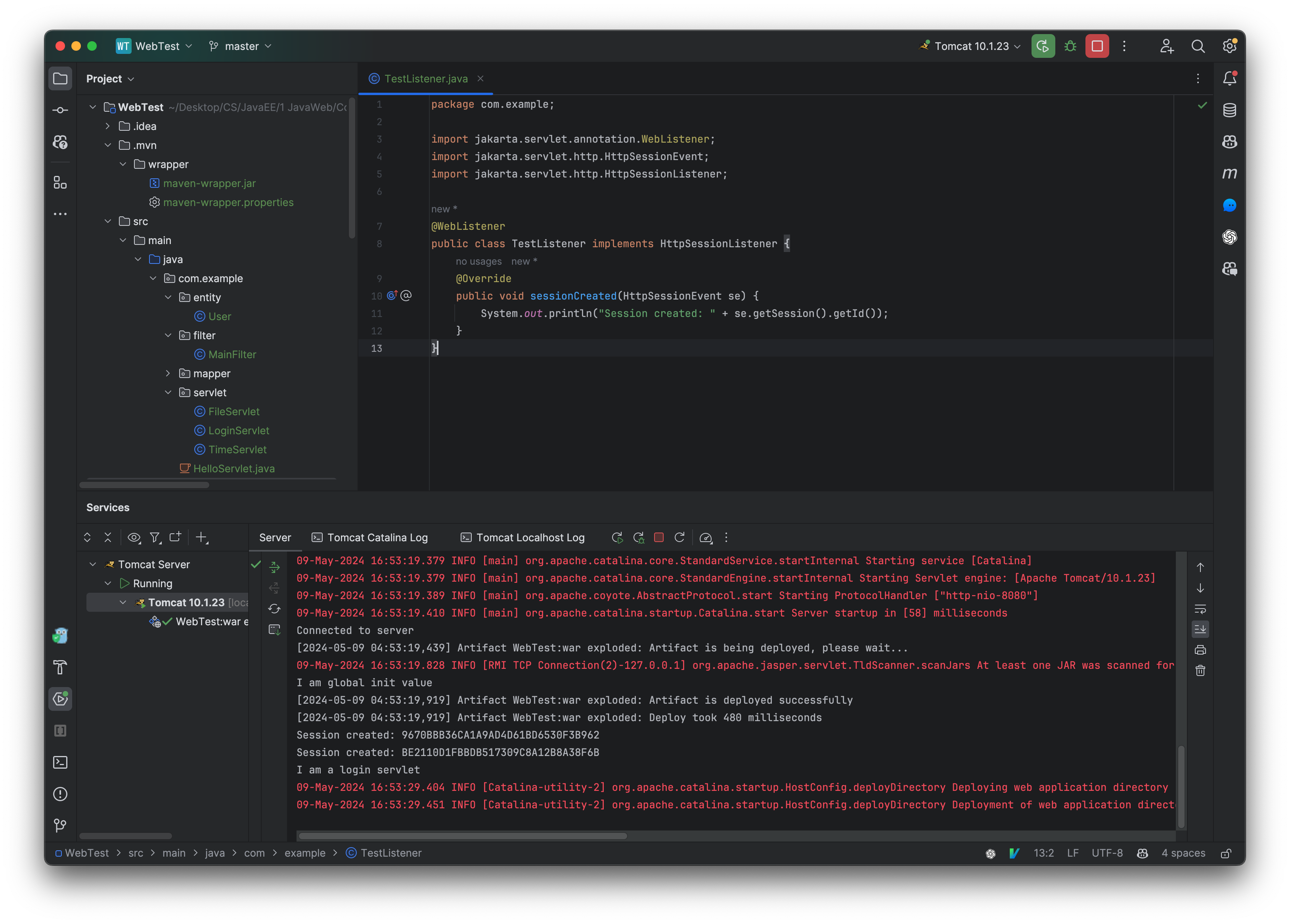Collapse the Tomcat Server tree node

[93, 564]
